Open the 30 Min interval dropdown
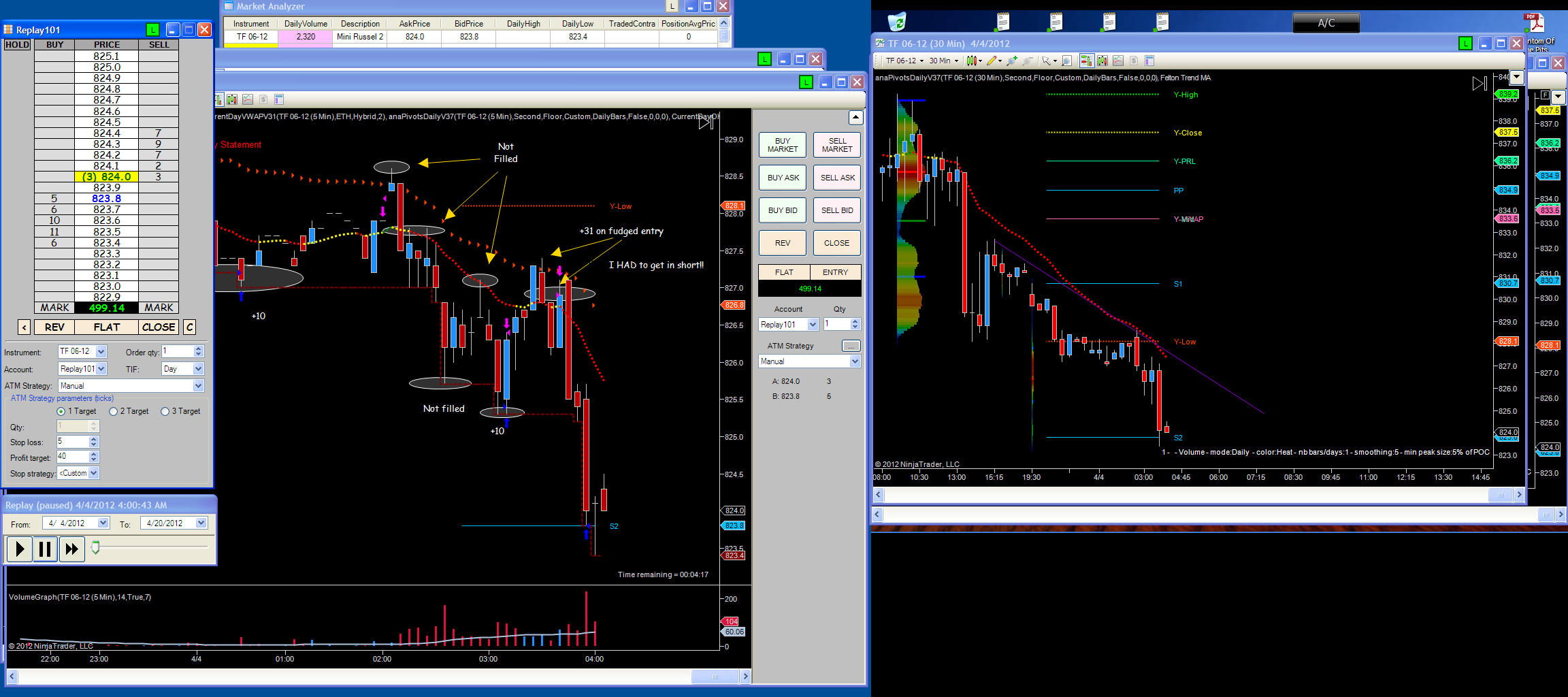 coord(944,61)
